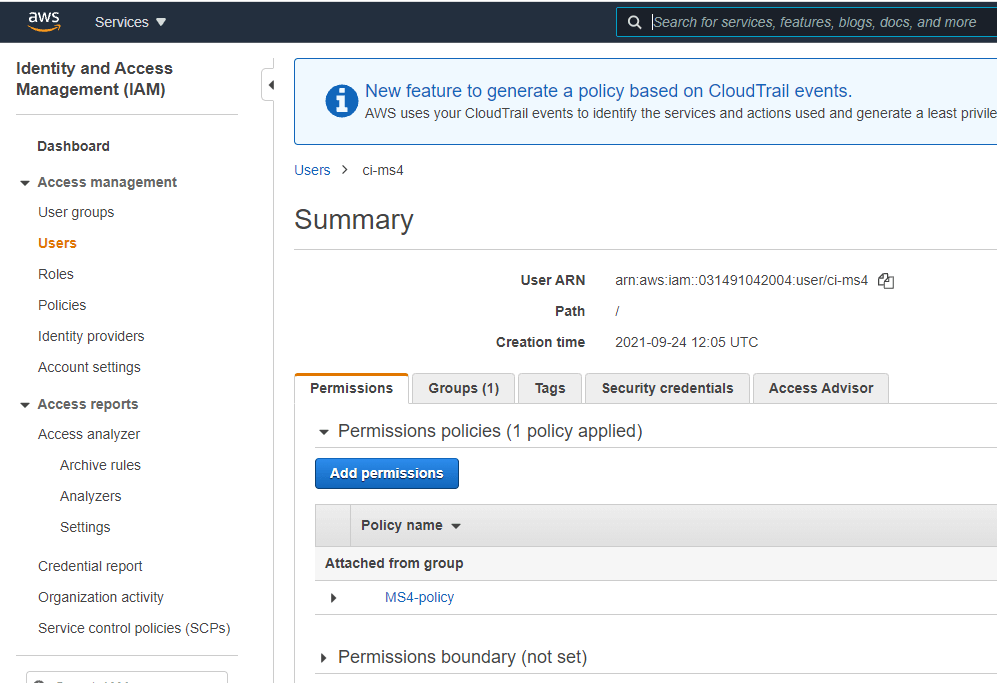Screen dimensions: 997x683
Task: Open Service control policies (SCPs)
Action: click(134, 628)
